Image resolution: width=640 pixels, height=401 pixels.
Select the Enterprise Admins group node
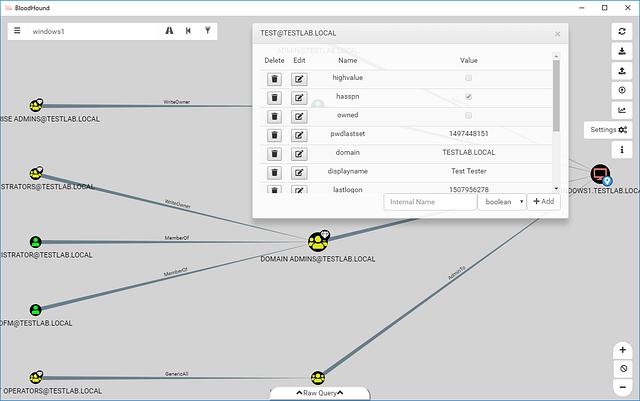36,105
